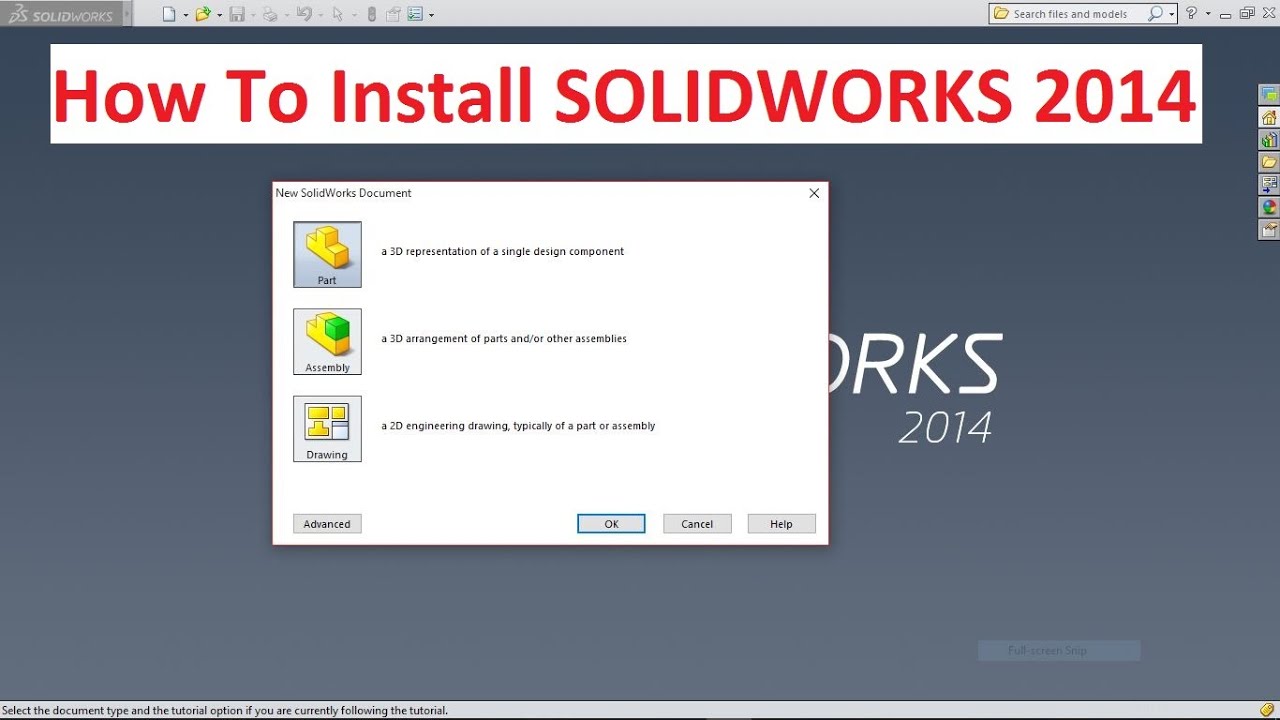
Task: Select the Drawing document type
Action: 327,429
